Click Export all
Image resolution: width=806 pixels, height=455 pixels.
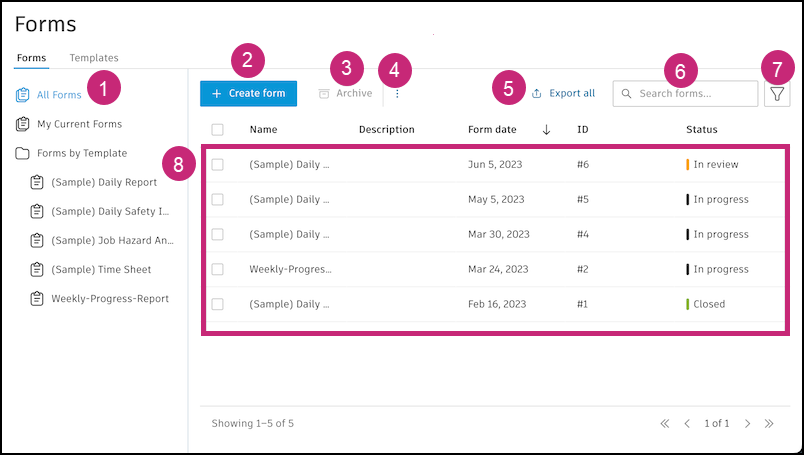[x=563, y=93]
